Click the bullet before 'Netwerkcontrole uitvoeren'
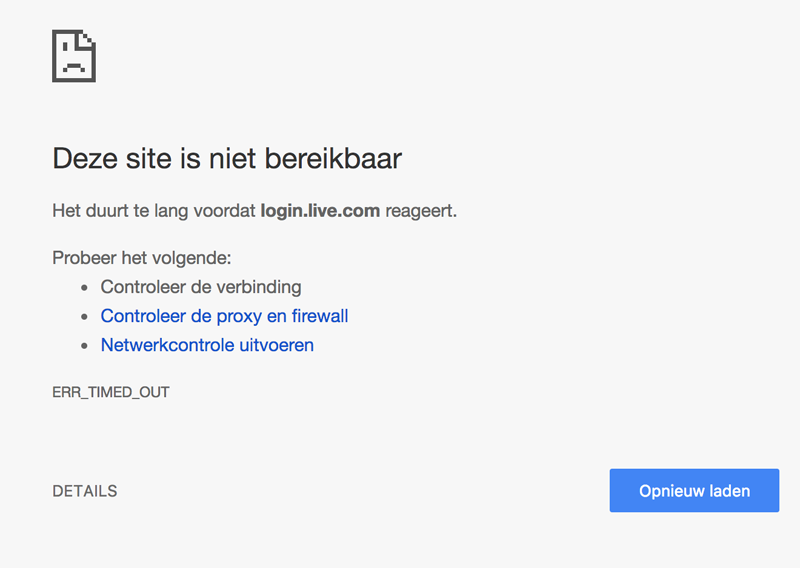Image resolution: width=800 pixels, height=568 pixels. click(84, 346)
